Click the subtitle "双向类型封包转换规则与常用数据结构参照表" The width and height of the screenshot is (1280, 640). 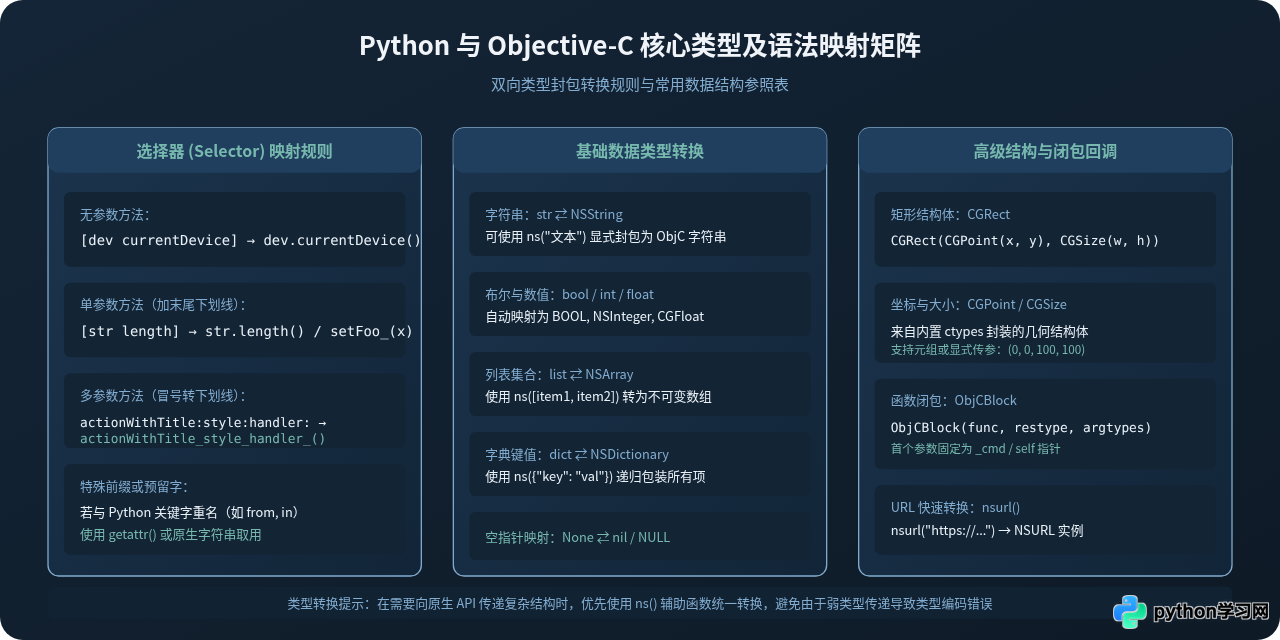coord(640,85)
